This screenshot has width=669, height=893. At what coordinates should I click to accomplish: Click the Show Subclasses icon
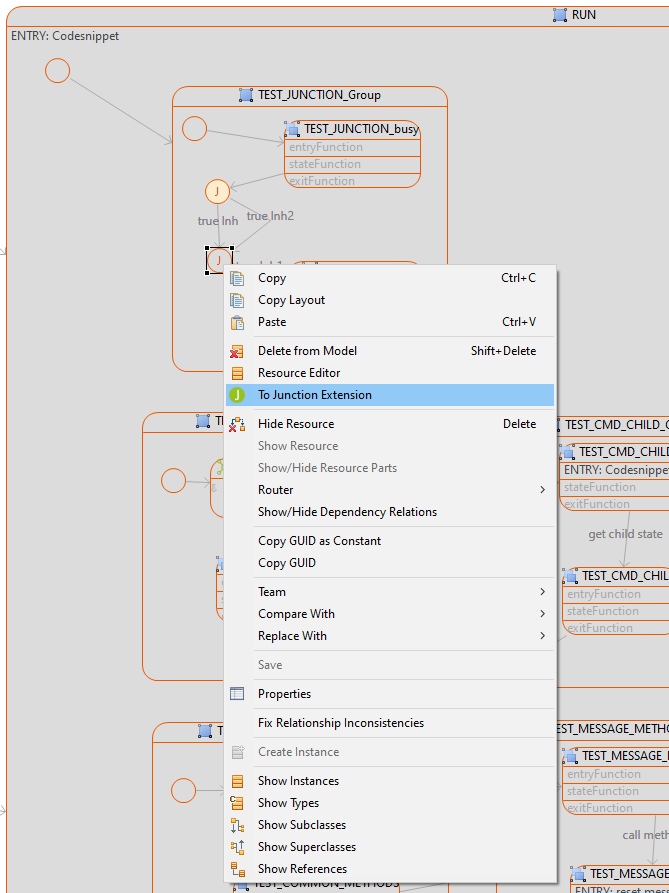(237, 825)
